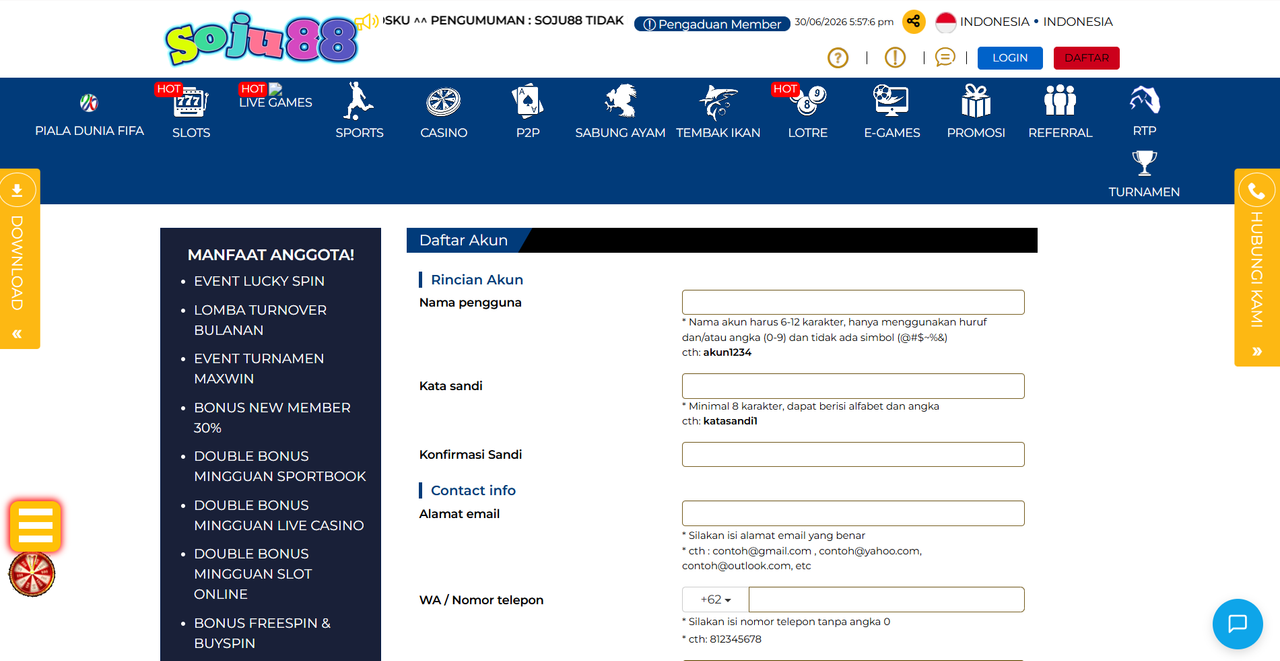Click EVENT TURNAMEN MAXWIN list item

259,368
